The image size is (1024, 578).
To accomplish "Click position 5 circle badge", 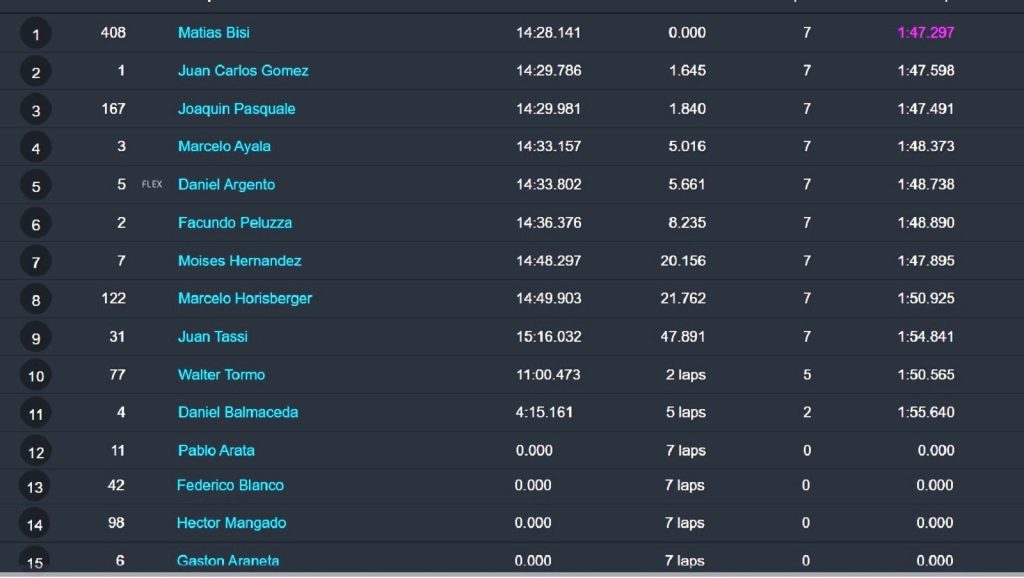I will tap(36, 186).
